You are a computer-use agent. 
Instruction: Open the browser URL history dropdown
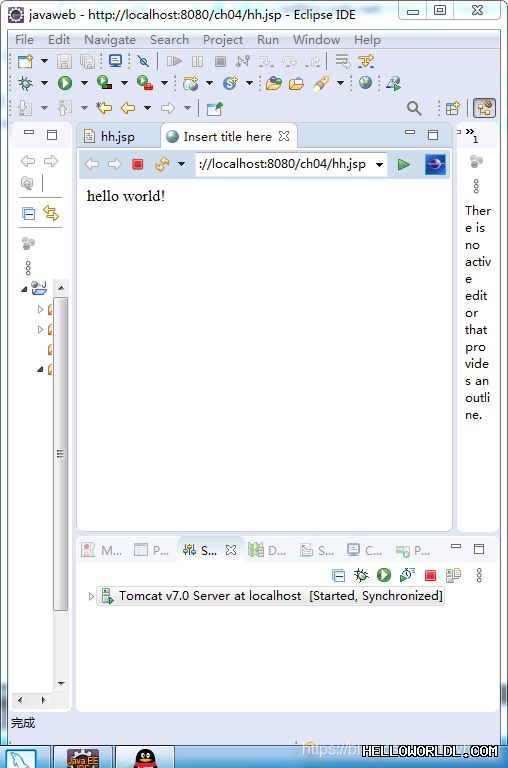tap(379, 165)
